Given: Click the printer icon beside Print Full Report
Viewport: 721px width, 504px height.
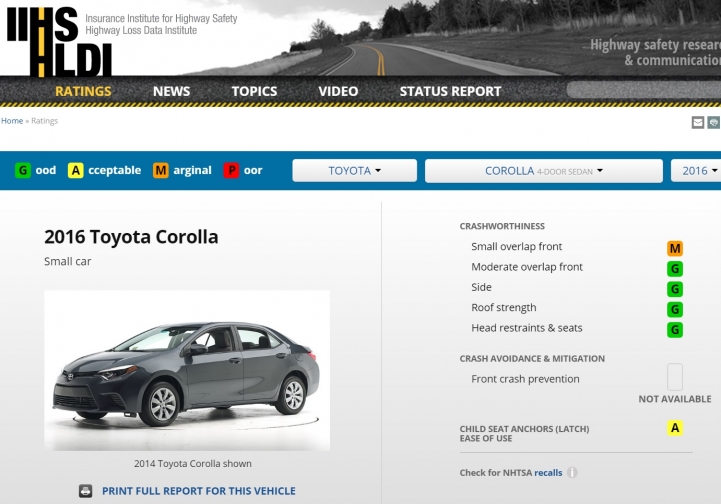Looking at the screenshot, I should [86, 491].
